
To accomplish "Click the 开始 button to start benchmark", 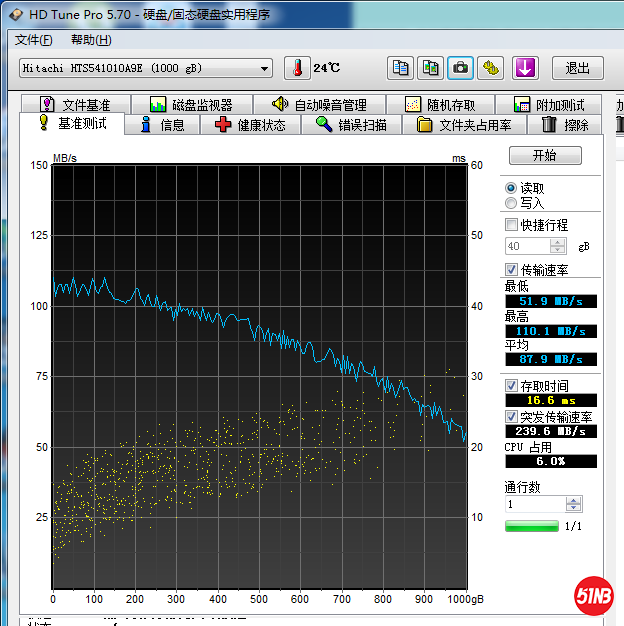I will [544, 156].
